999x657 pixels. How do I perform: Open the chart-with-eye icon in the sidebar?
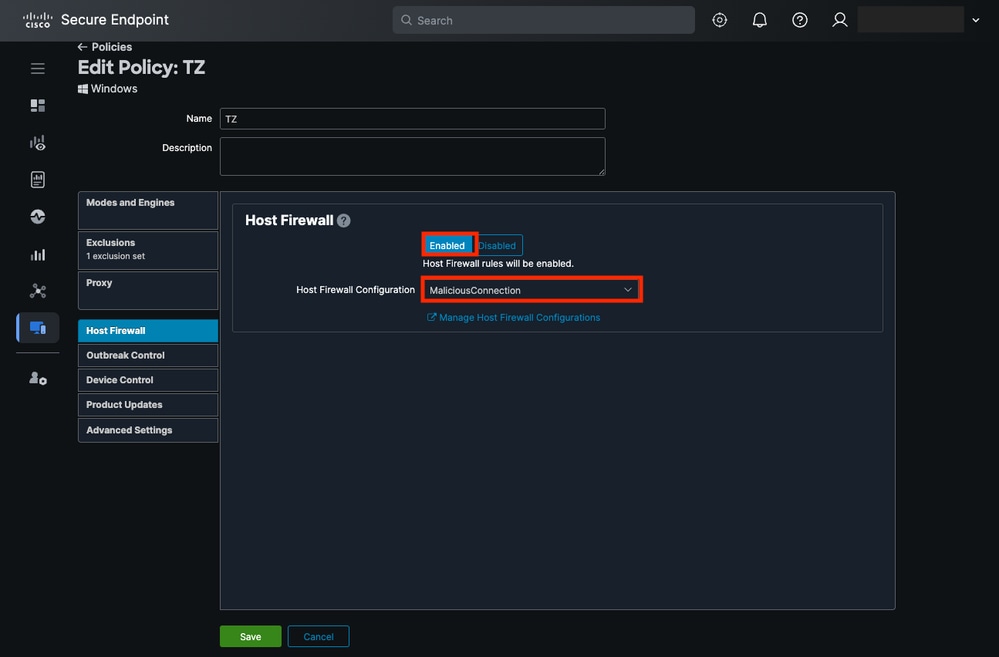(38, 143)
